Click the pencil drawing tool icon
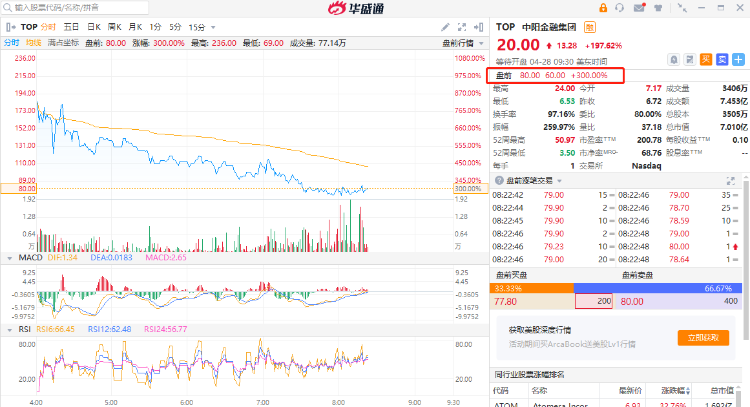 tap(445, 27)
